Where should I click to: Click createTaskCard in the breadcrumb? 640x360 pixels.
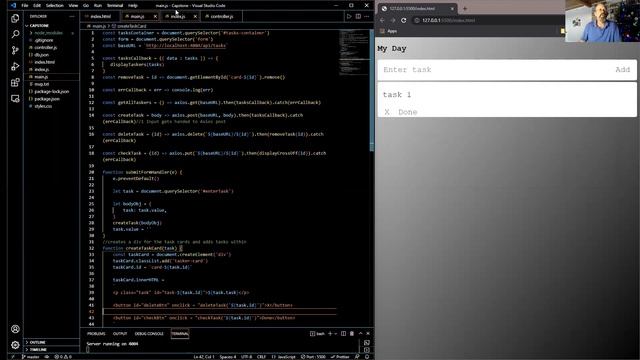131,26
